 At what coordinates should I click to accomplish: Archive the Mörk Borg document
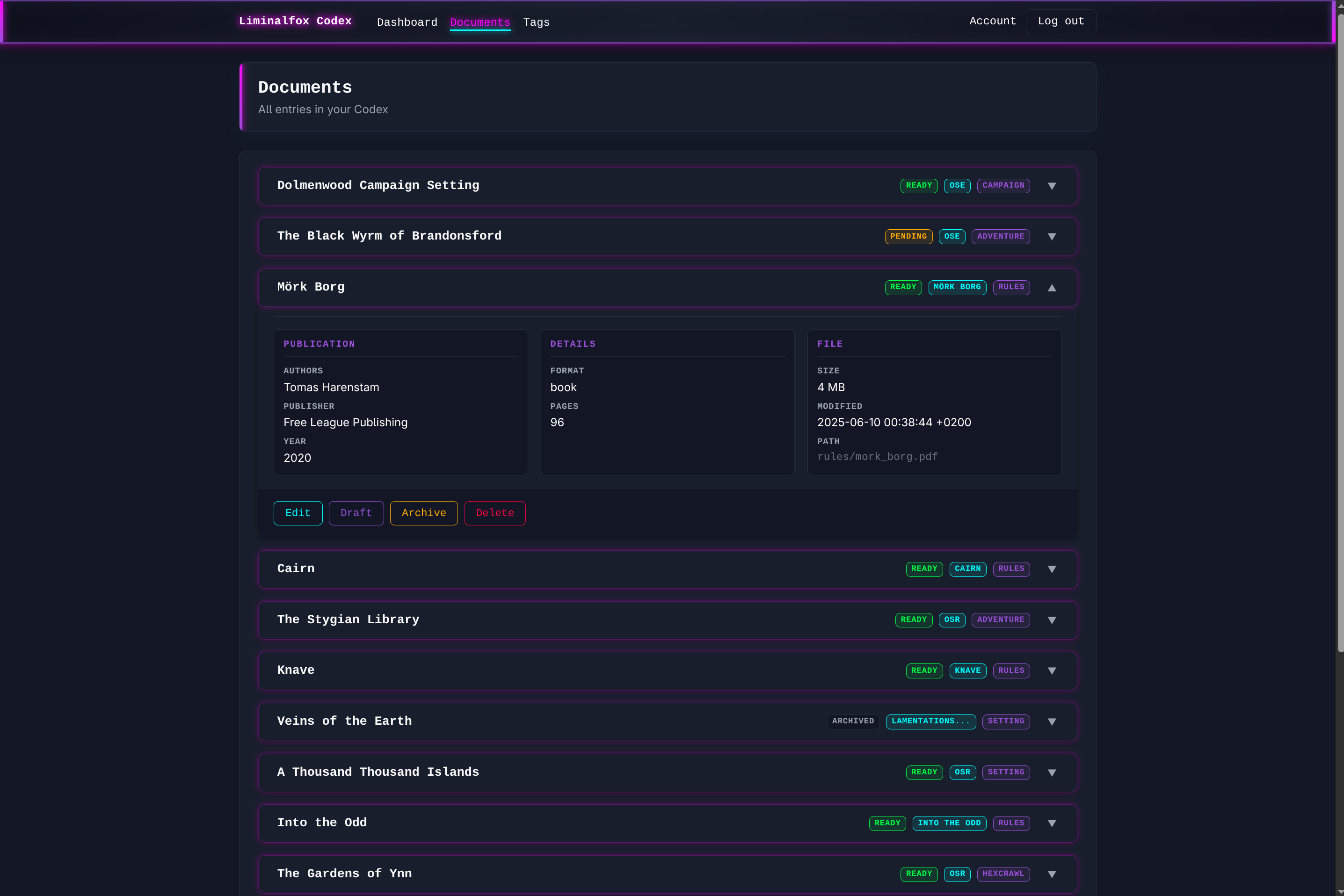point(423,513)
